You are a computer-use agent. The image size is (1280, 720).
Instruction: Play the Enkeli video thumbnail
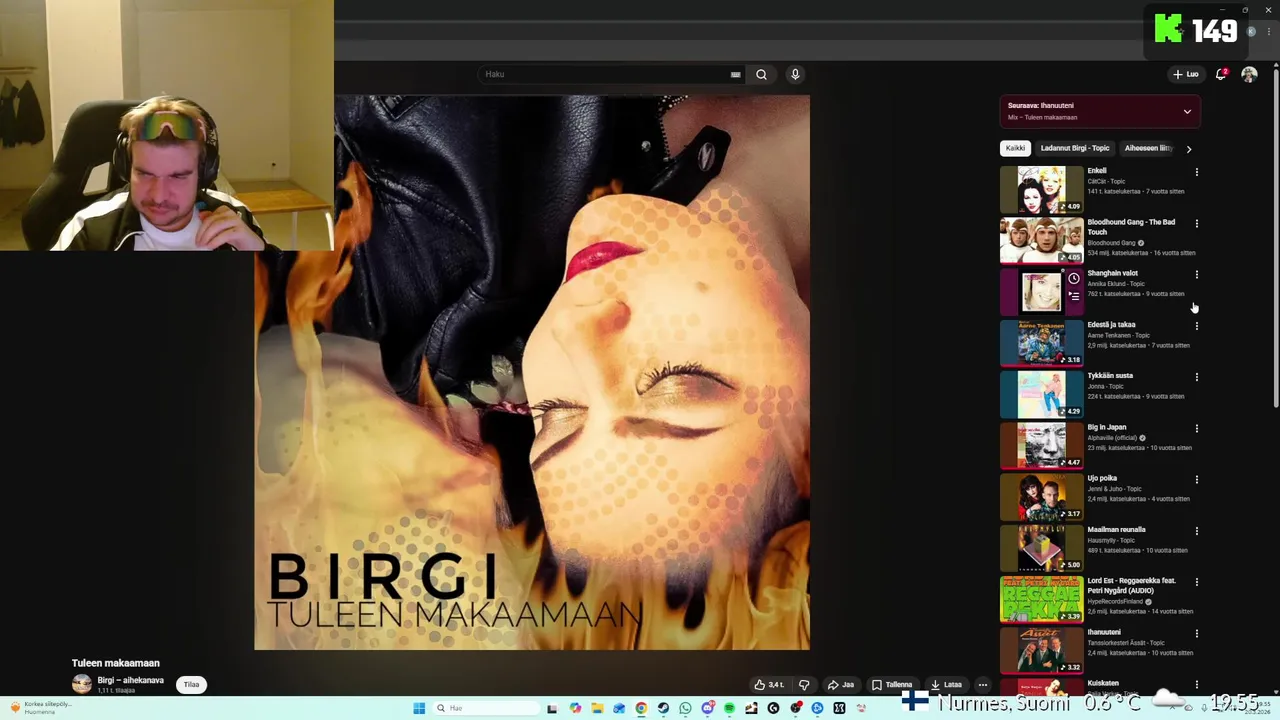click(1041, 189)
